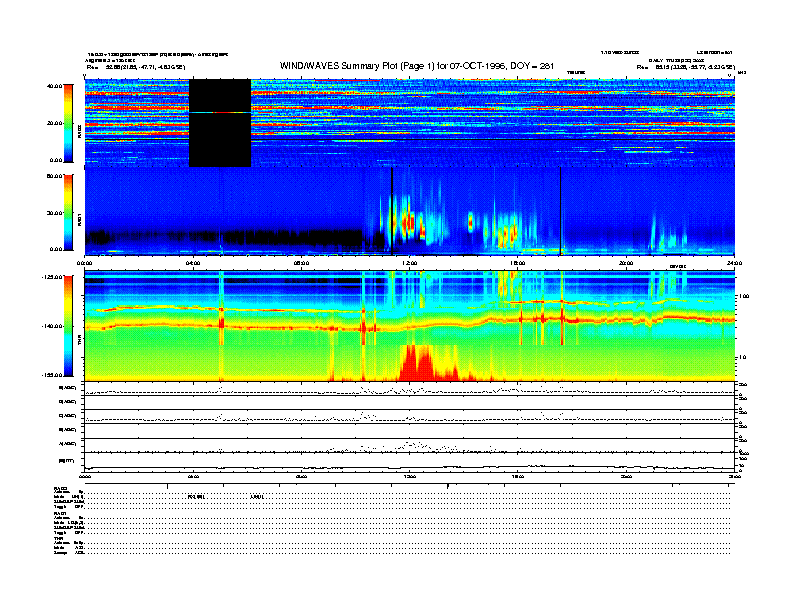Screen dimensions: 792x612
Task: Click the black vertical line before 12:00 in the RAD1 panel
Action: 391,211
